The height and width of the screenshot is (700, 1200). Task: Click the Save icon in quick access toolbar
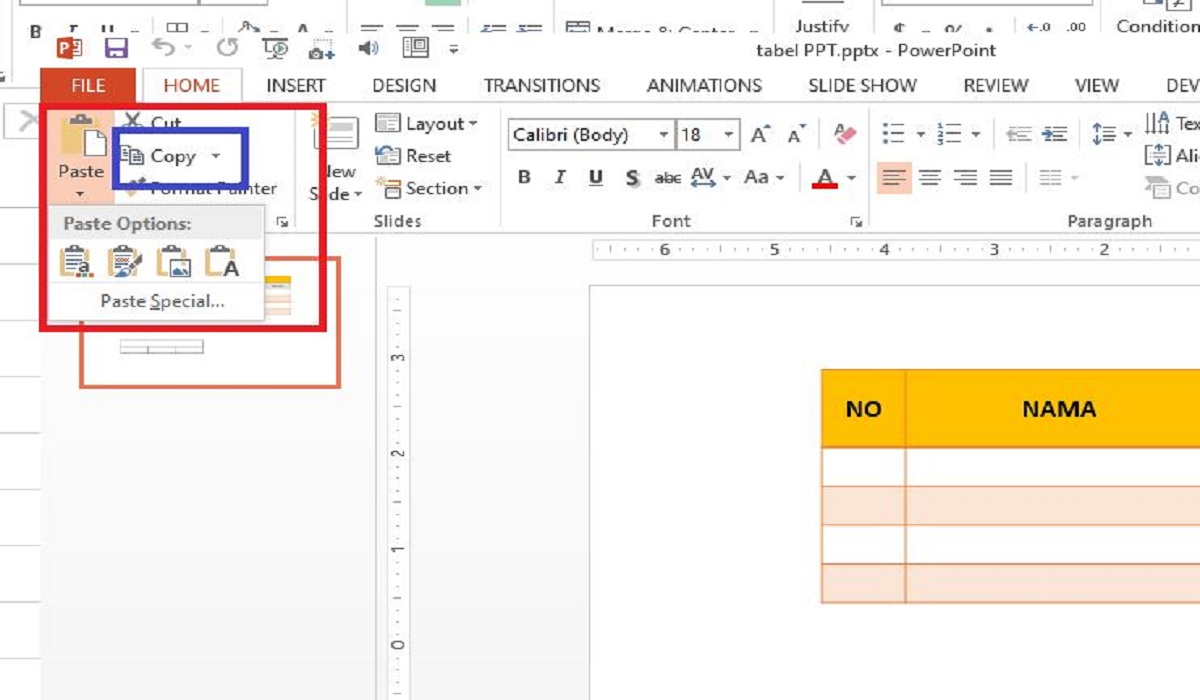point(116,48)
